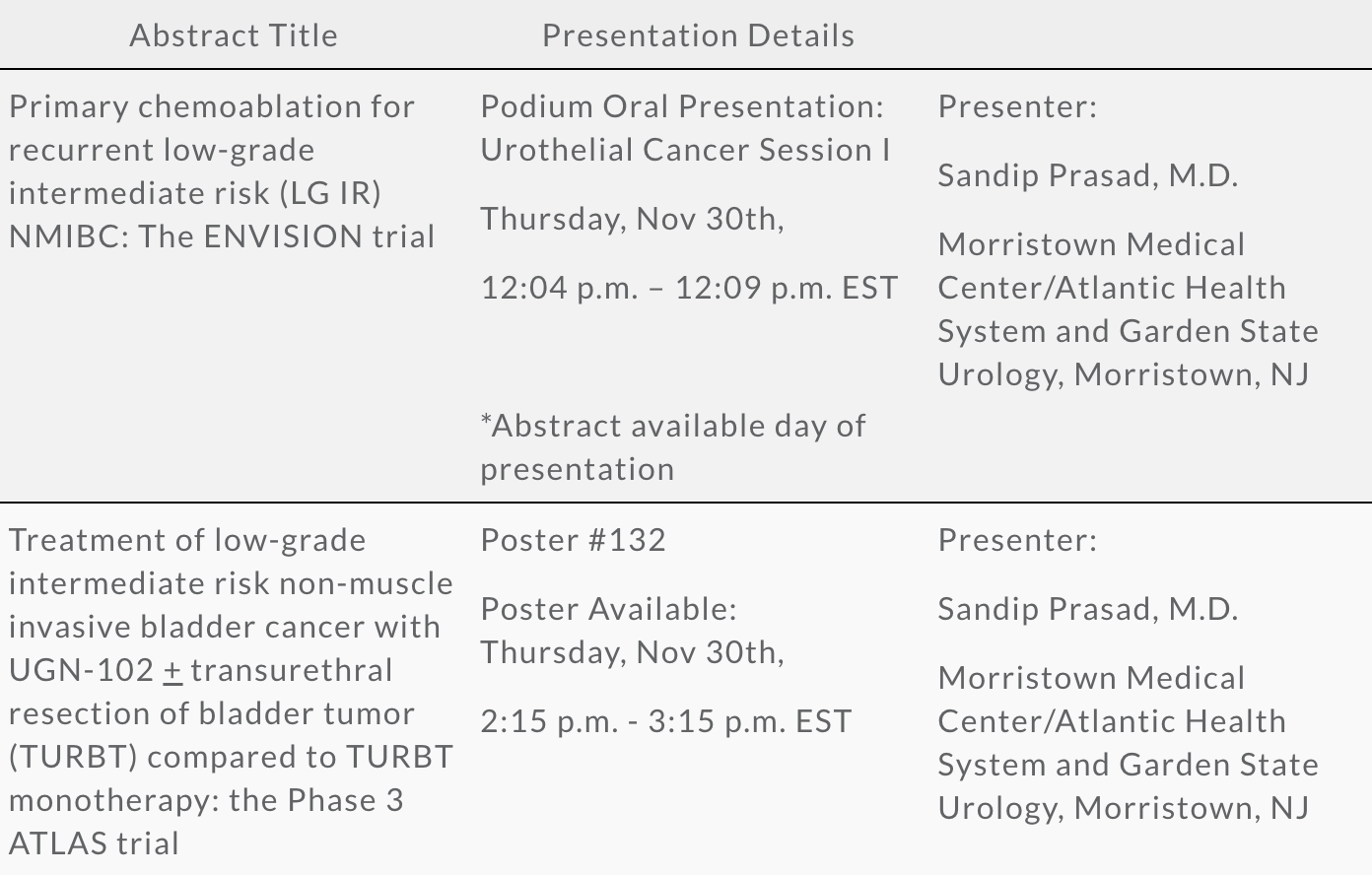
Task: Click Urothelial Cancer Session I line
Action: click(685, 150)
